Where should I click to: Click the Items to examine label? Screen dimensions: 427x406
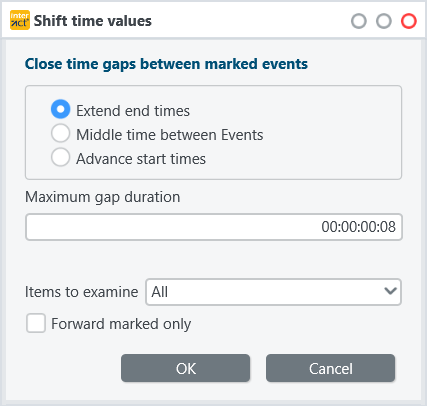point(82,292)
